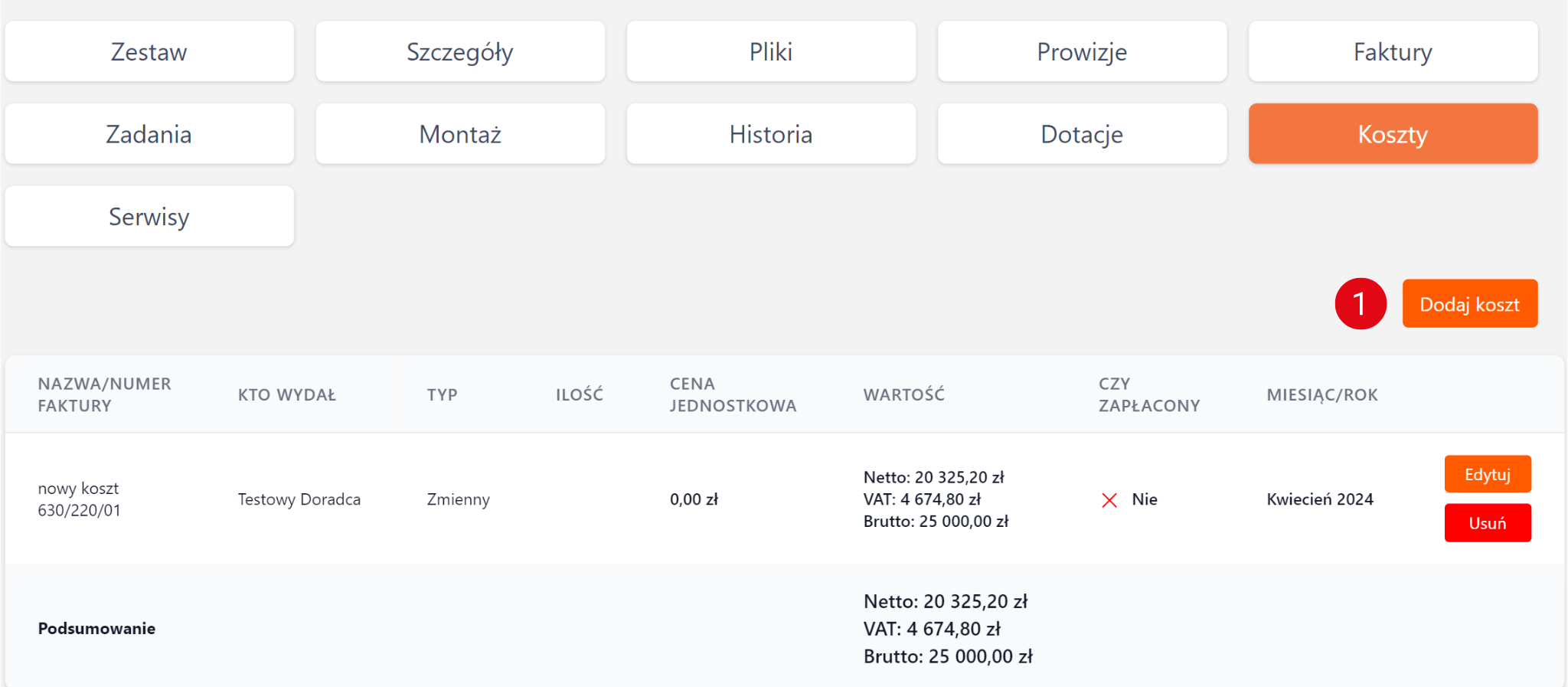Select the active Koszty tab
1568x687 pixels.
click(x=1393, y=134)
